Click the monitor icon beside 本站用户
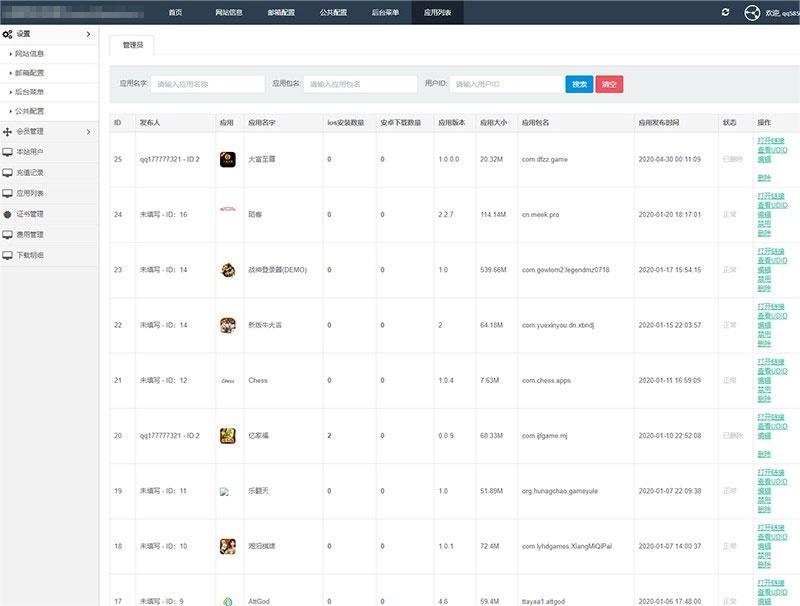Image resolution: width=800 pixels, height=606 pixels. tap(8, 152)
